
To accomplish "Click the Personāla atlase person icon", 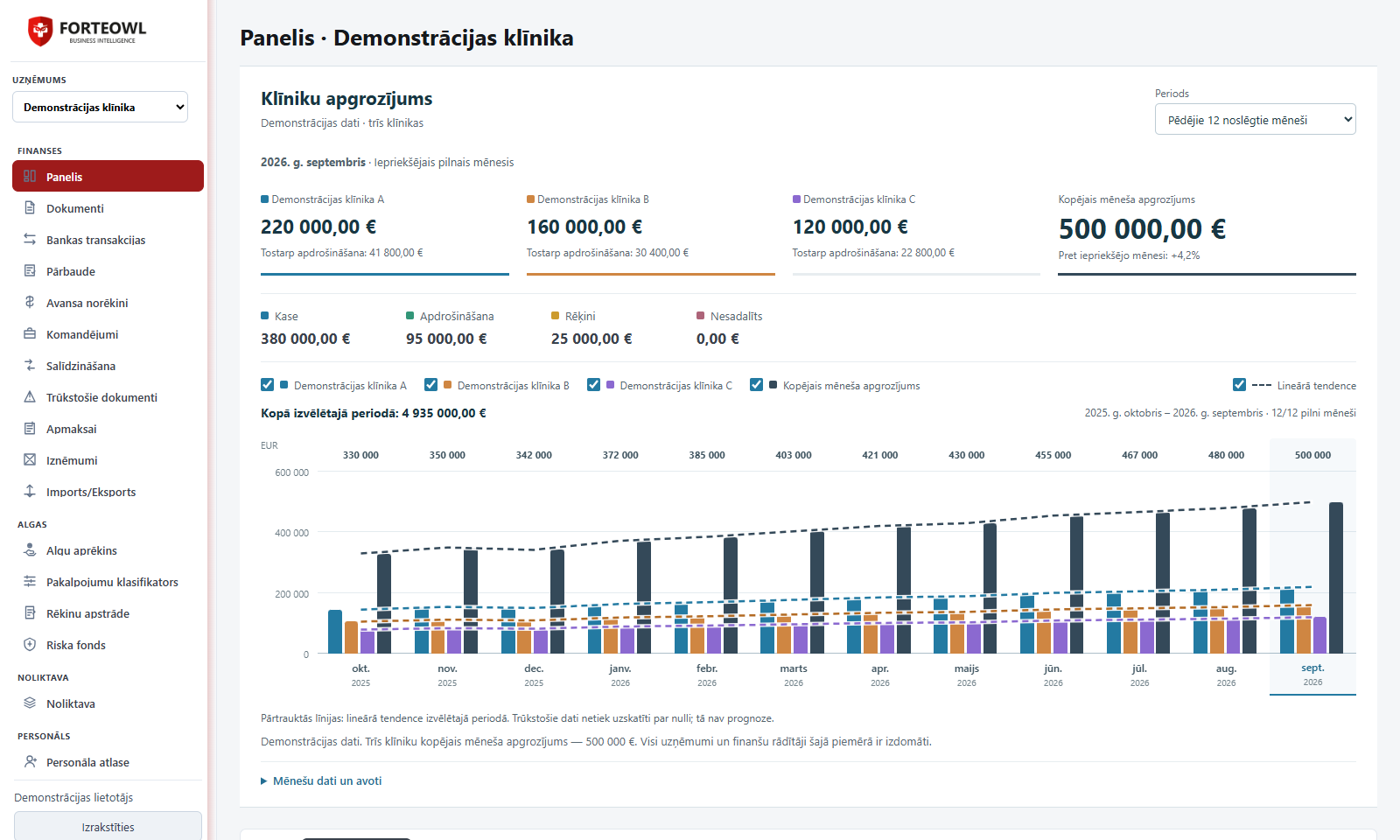I will [30, 762].
